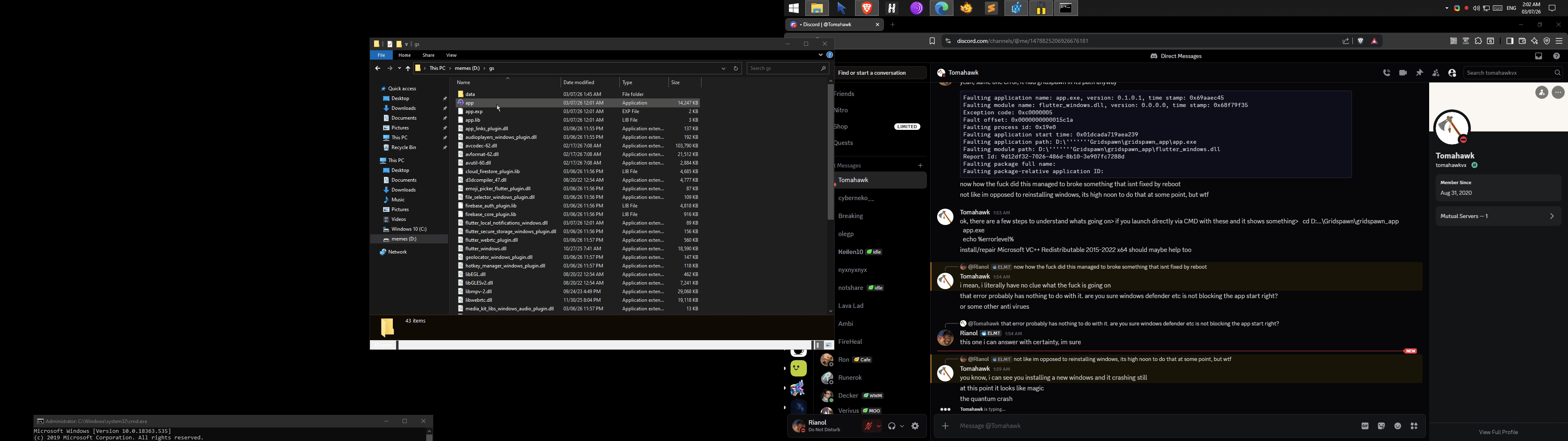The height and width of the screenshot is (441, 1568).
Task: Unmute the microphone in Discord
Action: (868, 426)
